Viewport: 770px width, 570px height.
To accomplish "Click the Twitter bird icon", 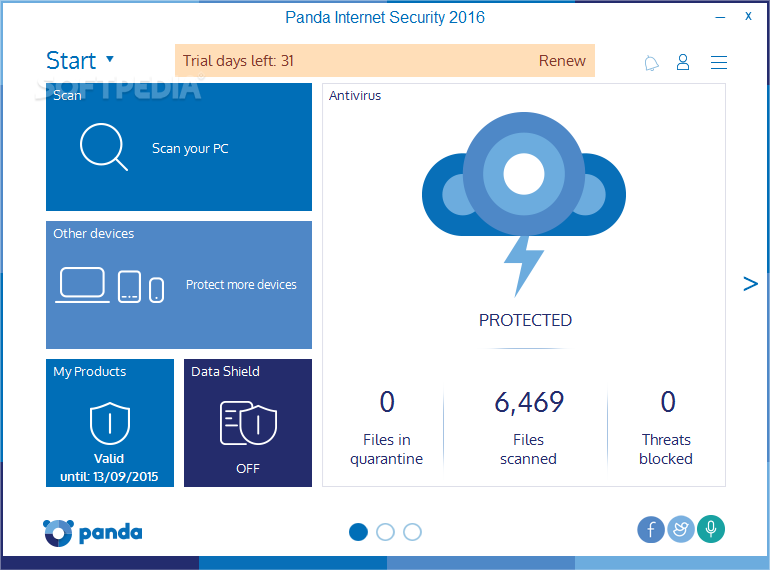I will coord(681,529).
